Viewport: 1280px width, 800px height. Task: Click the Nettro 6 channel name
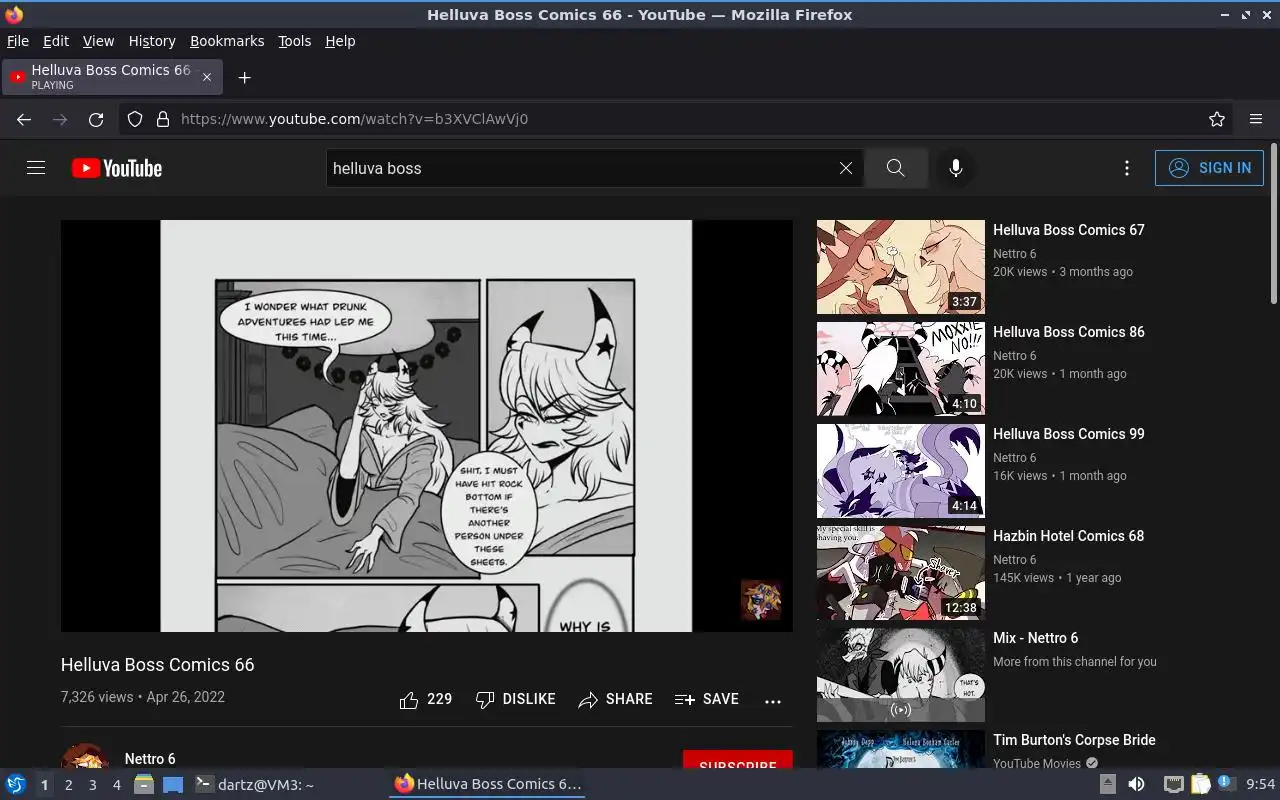coord(150,759)
